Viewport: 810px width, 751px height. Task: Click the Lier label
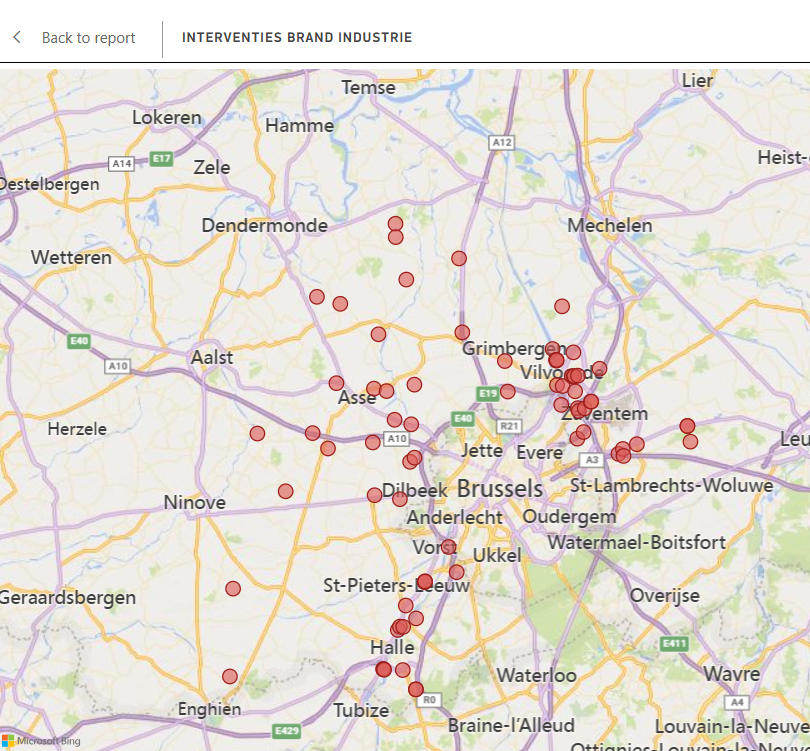[697, 81]
